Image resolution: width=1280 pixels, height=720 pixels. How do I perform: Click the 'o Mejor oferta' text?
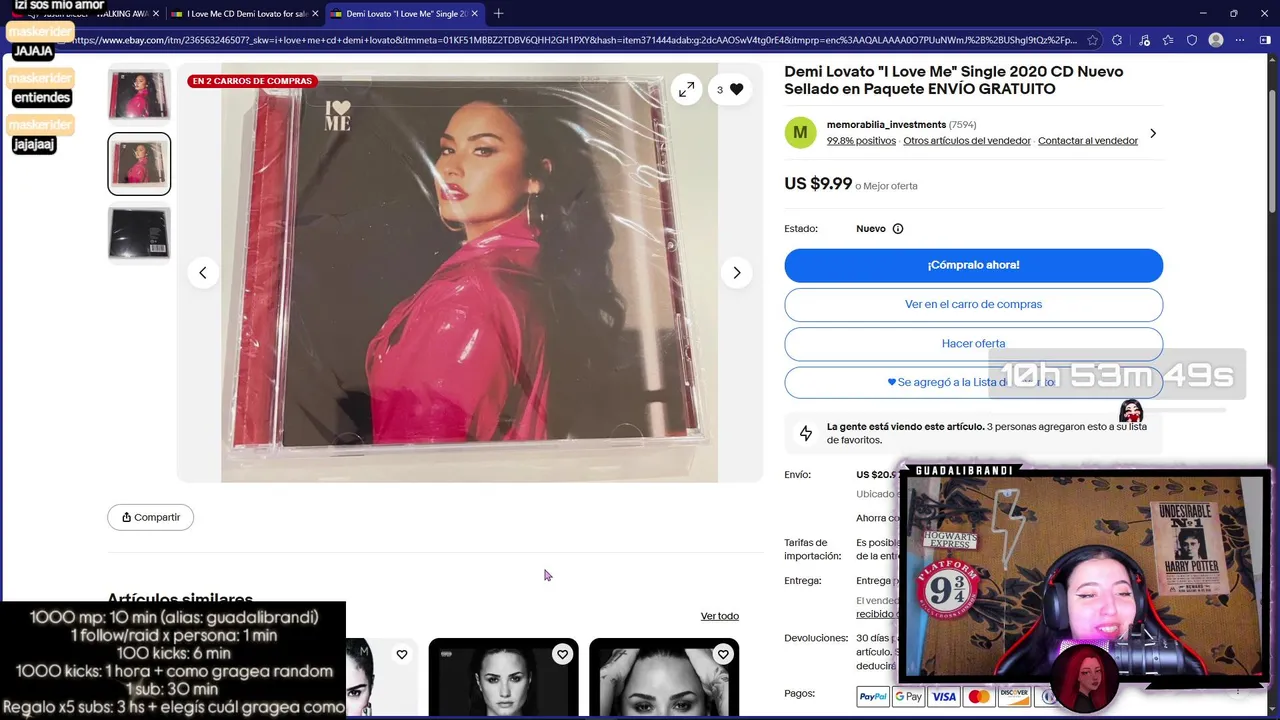(x=886, y=186)
